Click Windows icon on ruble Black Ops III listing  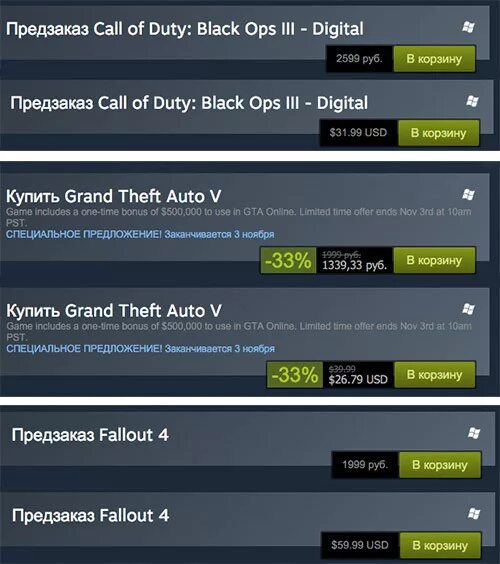468,27
